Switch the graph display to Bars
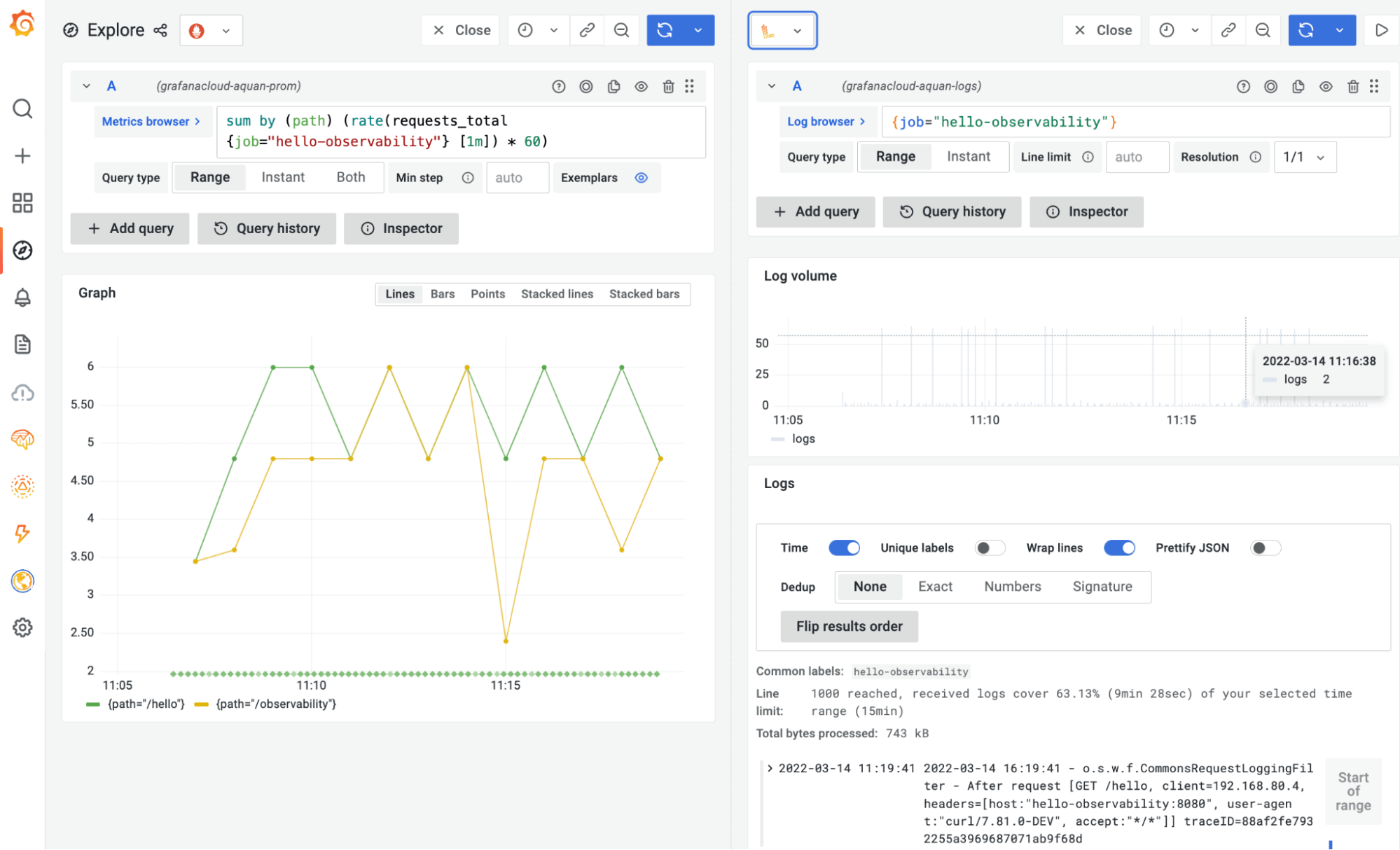 442,294
